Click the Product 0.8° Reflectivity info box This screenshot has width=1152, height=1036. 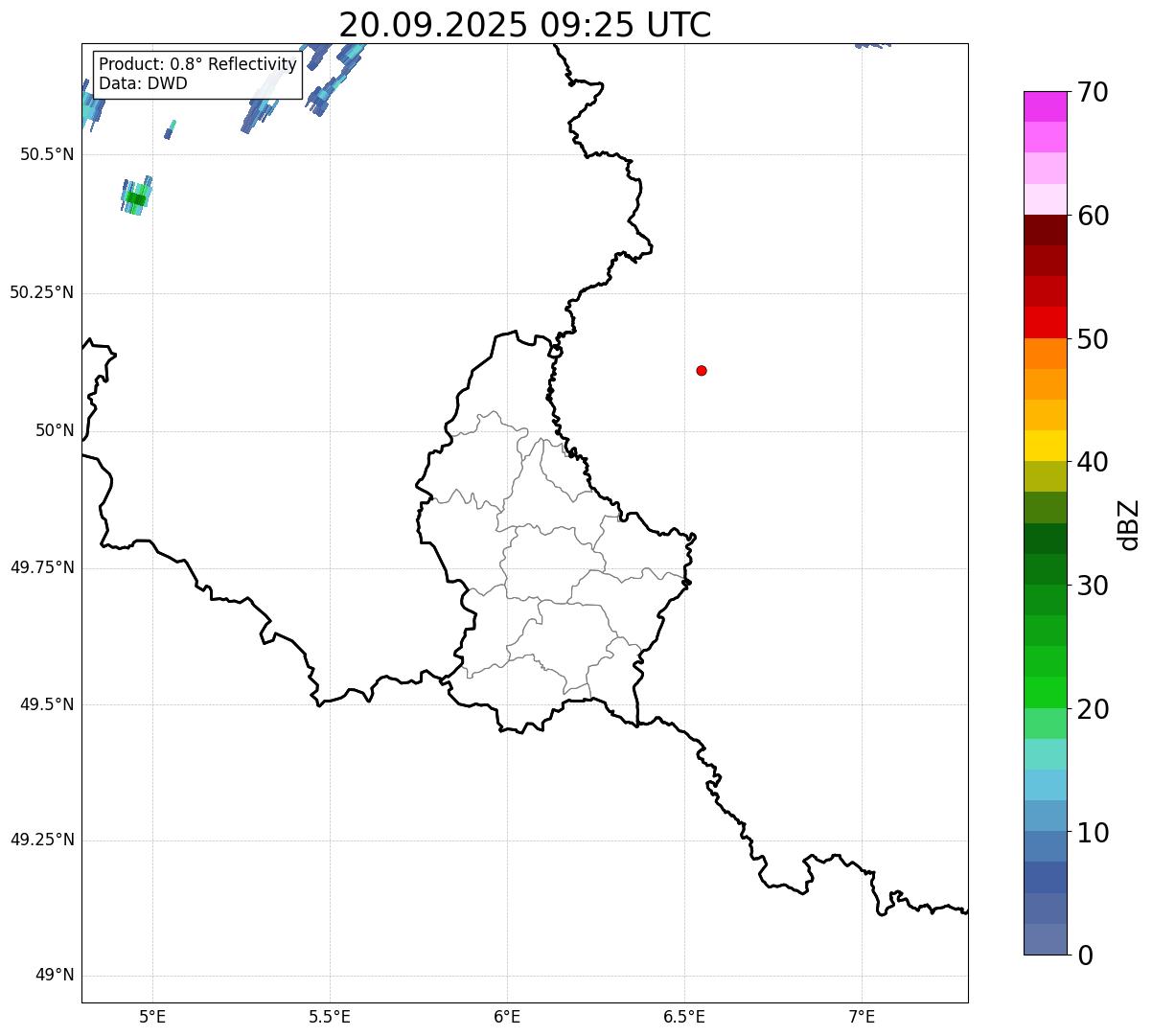tap(198, 74)
